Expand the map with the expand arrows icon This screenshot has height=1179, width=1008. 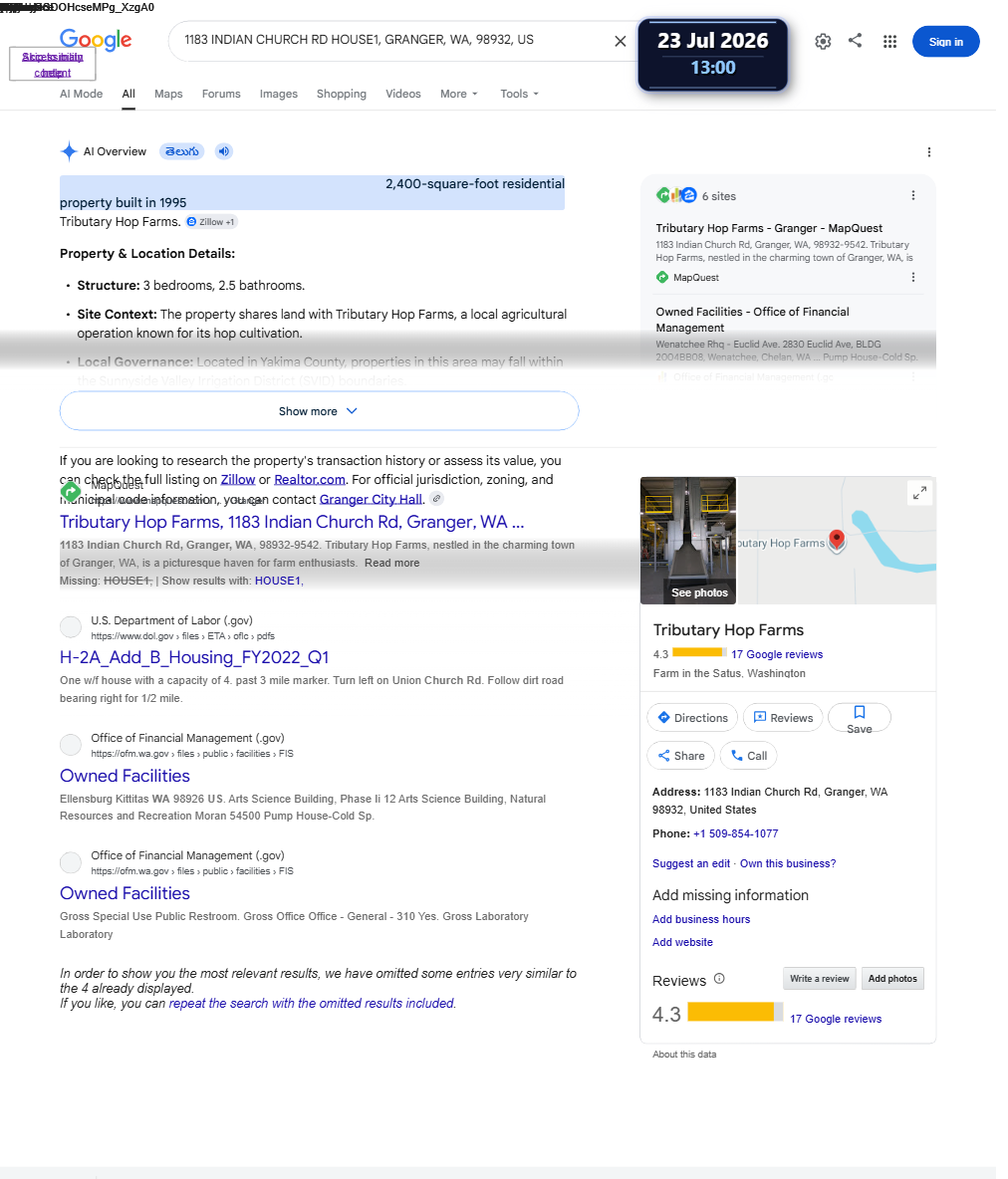click(919, 493)
